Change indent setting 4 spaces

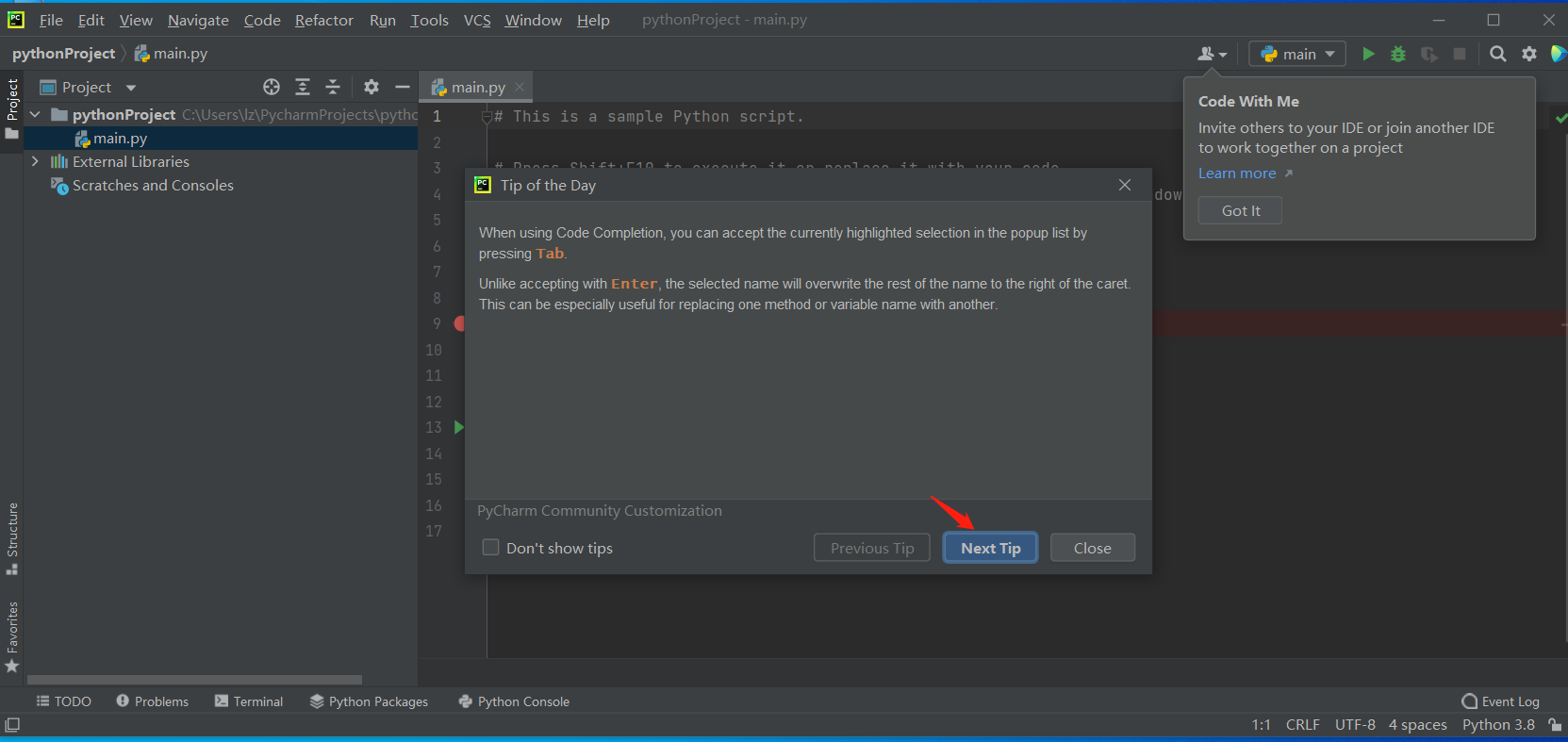click(1417, 725)
